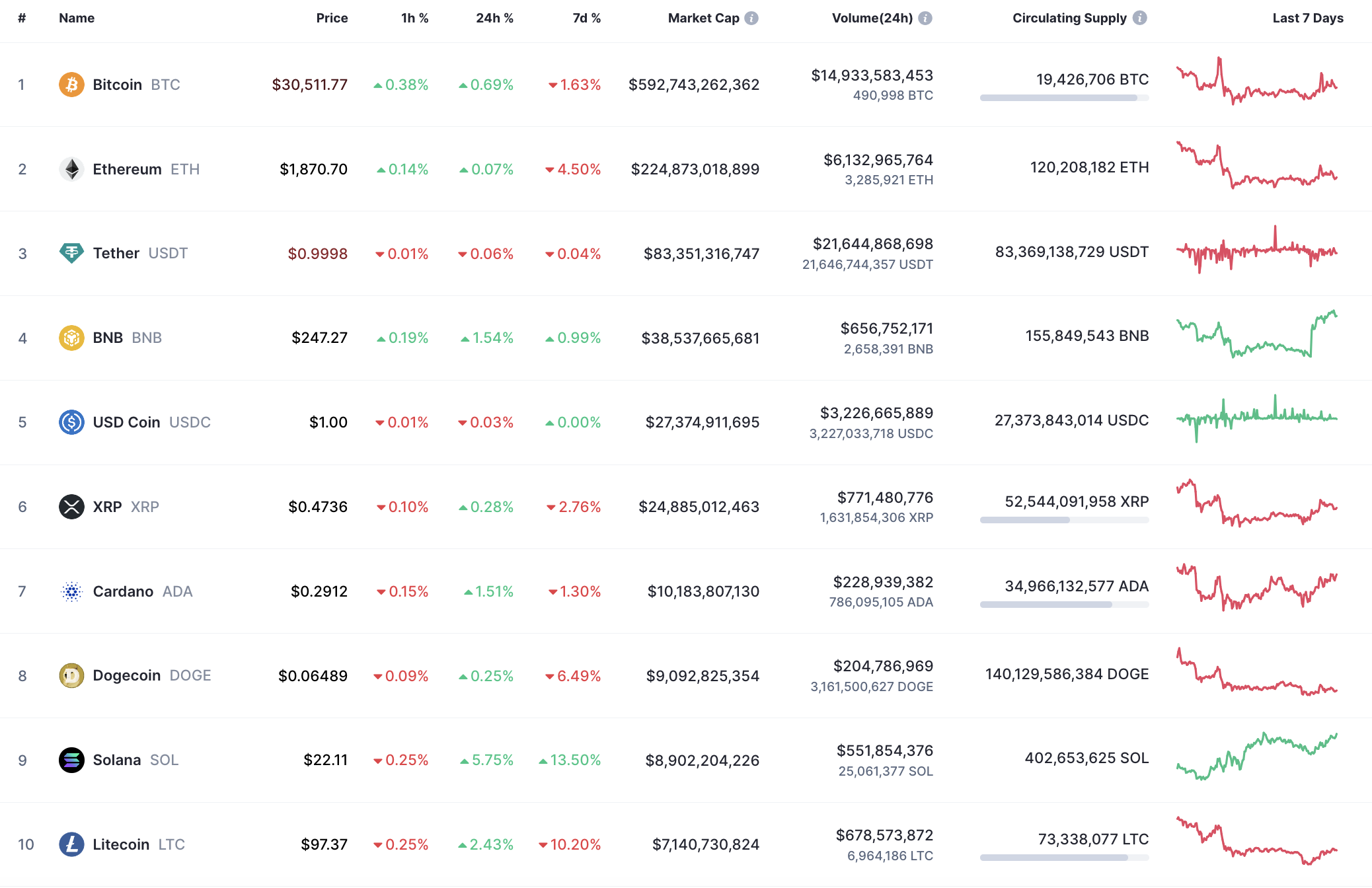Click the Litecoin 7-day price chart
The image size is (1372, 888).
pyautogui.click(x=1256, y=844)
